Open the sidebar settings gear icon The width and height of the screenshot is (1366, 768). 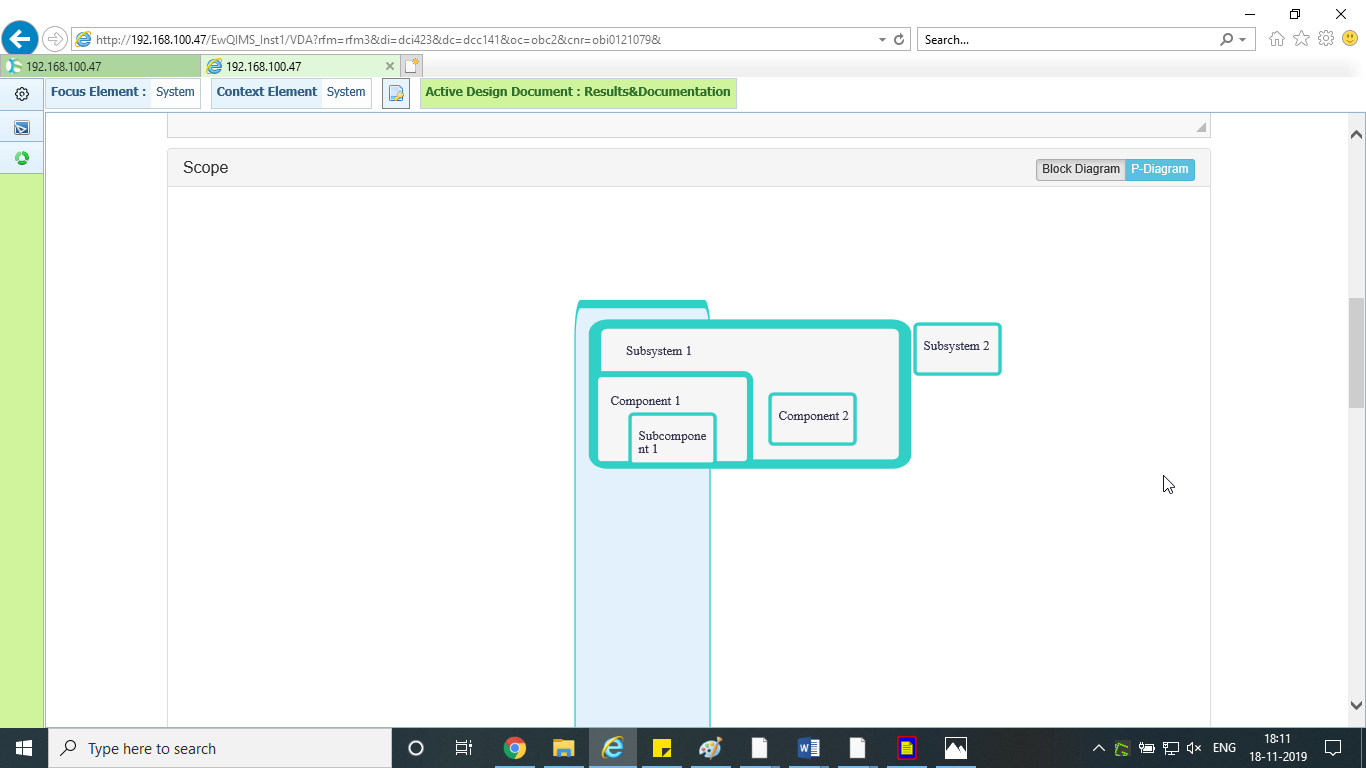(22, 94)
